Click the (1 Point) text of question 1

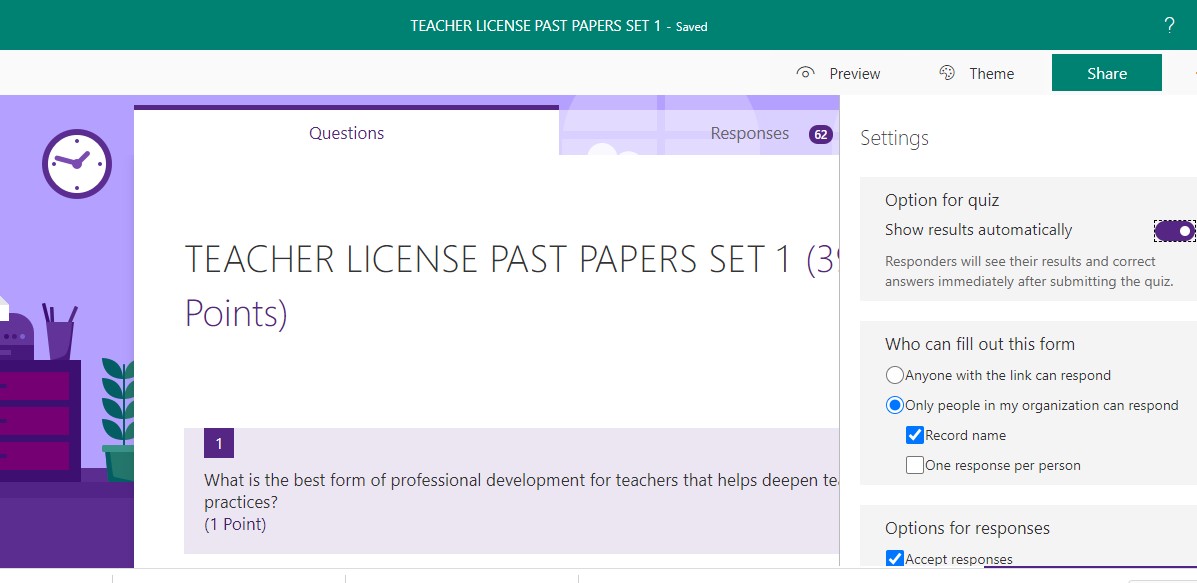click(x=235, y=524)
